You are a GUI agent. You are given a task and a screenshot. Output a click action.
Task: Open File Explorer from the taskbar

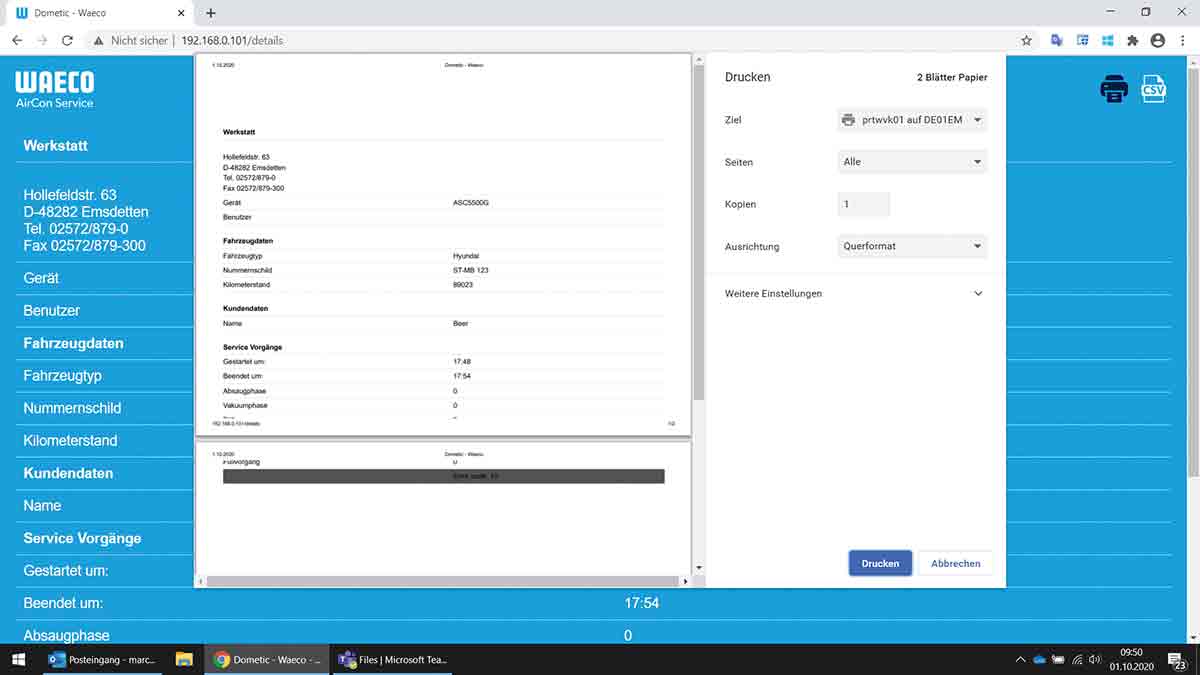(184, 659)
